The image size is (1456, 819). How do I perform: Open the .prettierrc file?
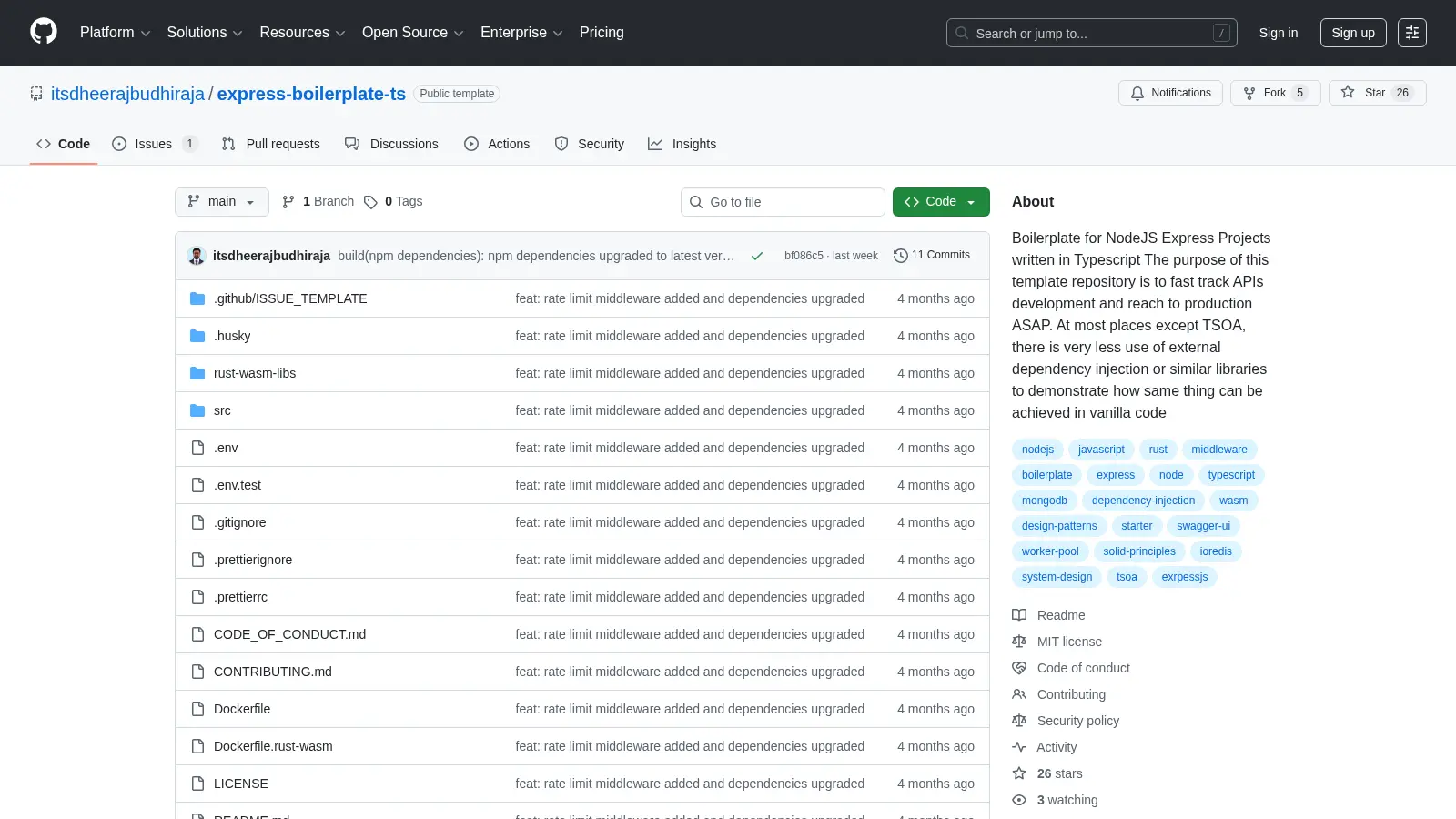point(240,597)
